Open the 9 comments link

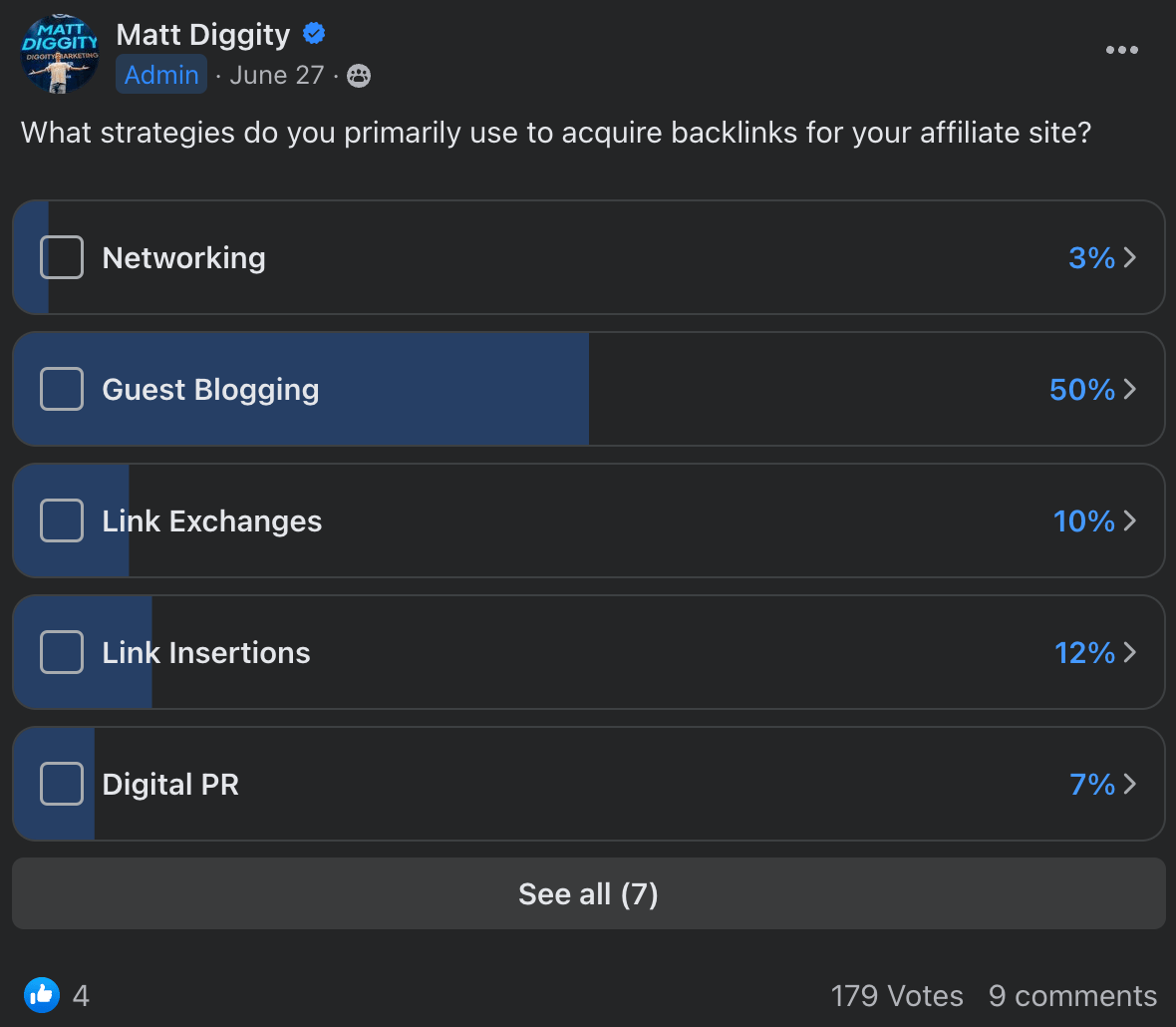[x=1072, y=994]
